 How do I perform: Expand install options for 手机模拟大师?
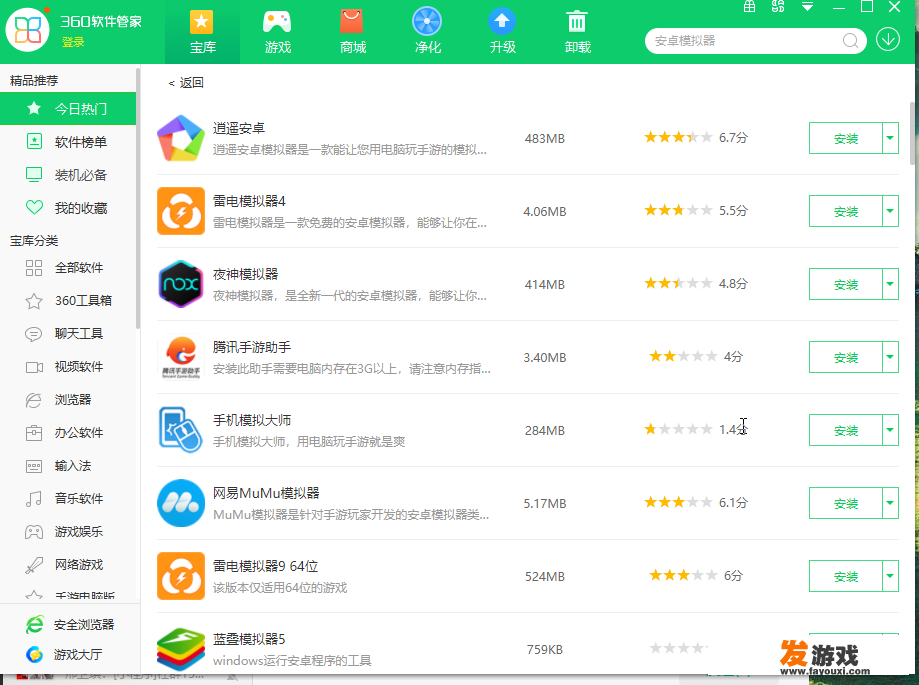pos(890,430)
